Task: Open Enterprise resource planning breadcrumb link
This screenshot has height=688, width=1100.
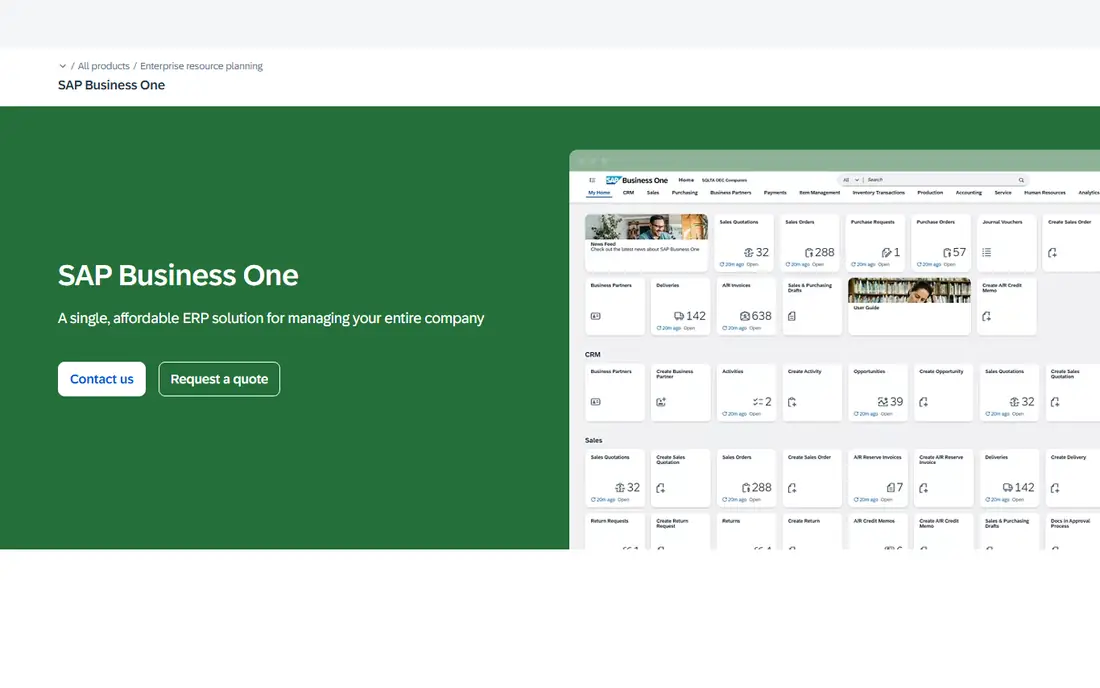Action: [201, 66]
